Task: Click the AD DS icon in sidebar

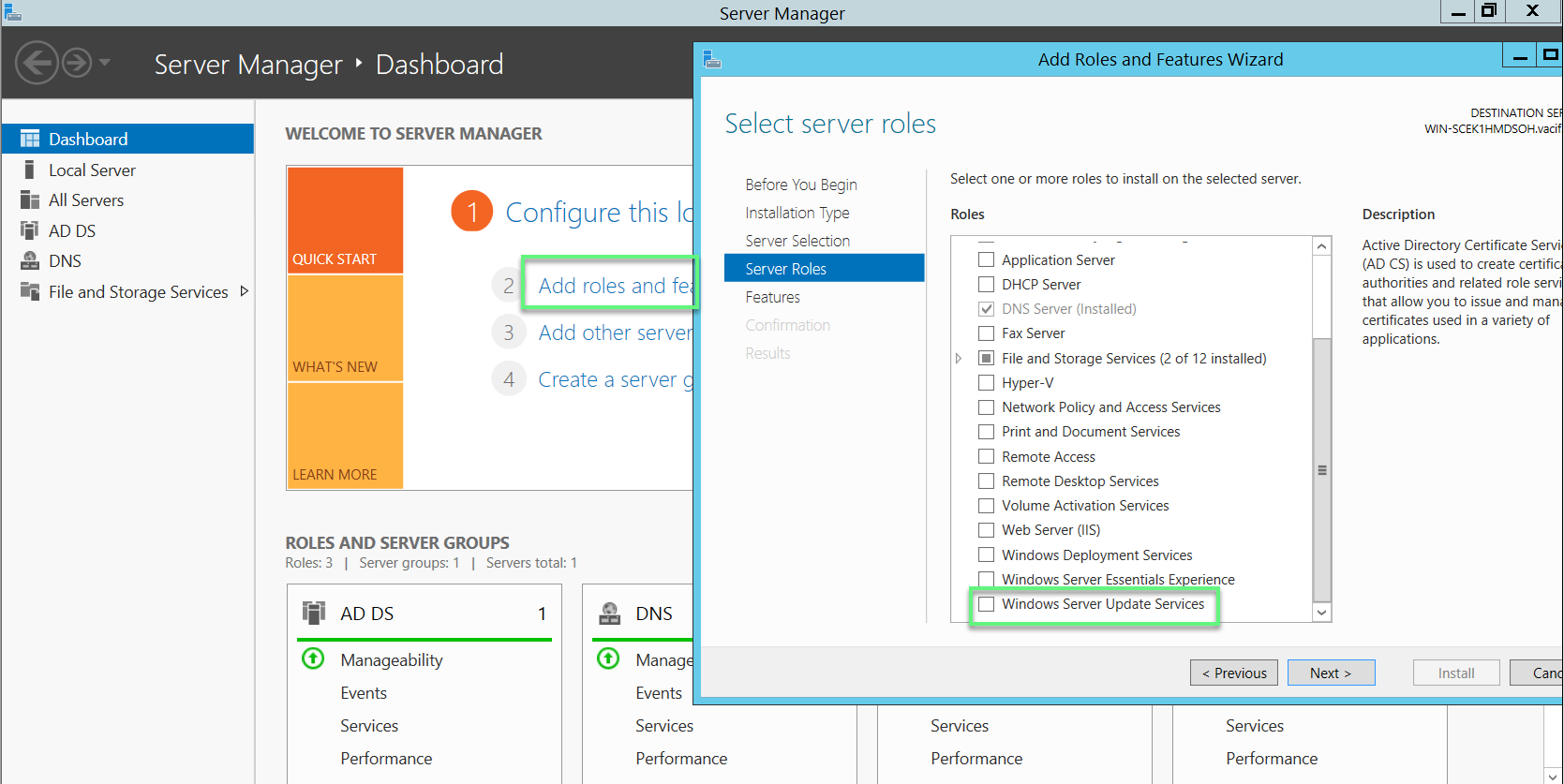Action: 30,230
